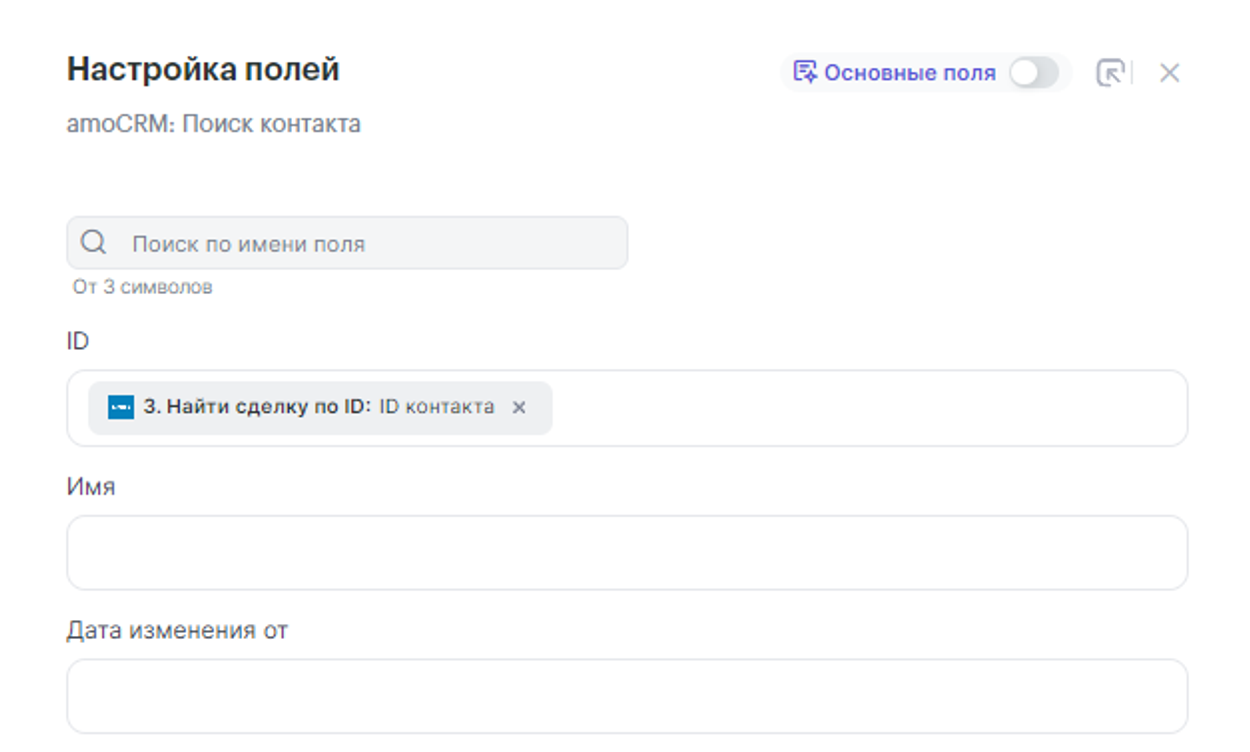
Task: Click the sparkle list icon beside Основные поля
Action: (804, 72)
